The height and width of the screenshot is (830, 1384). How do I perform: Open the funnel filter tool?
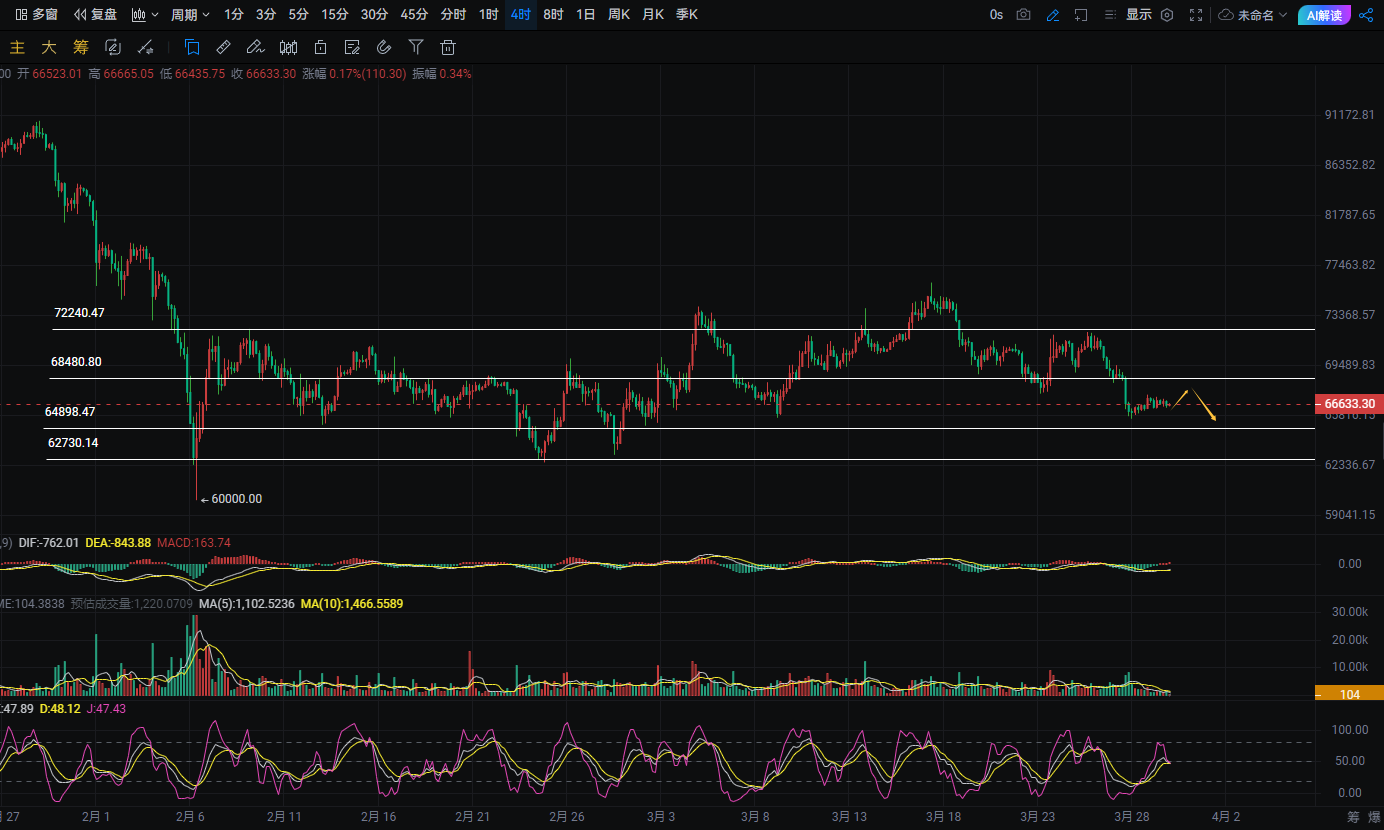click(x=416, y=47)
